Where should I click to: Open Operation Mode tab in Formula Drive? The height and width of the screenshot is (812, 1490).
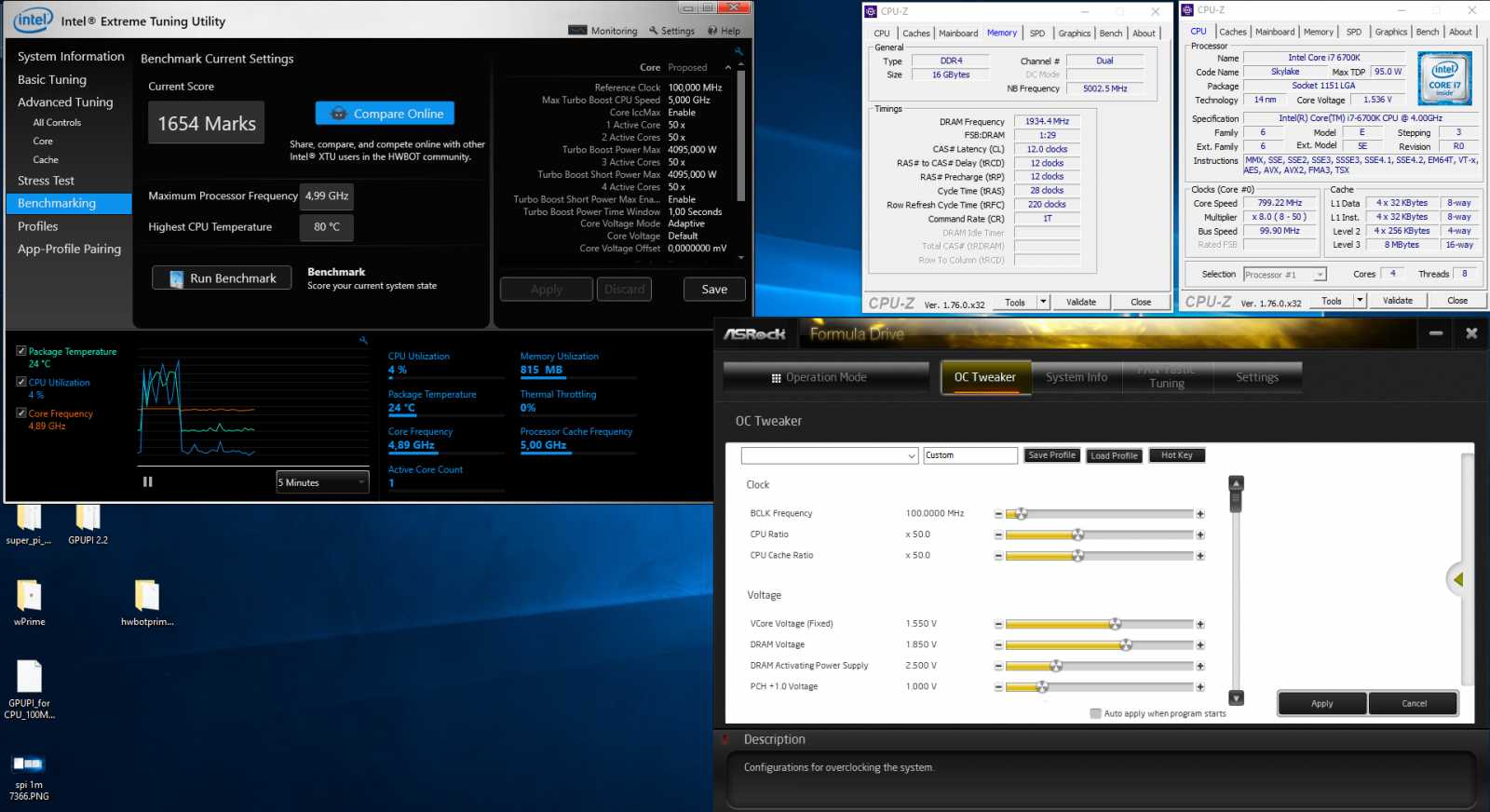pos(826,377)
